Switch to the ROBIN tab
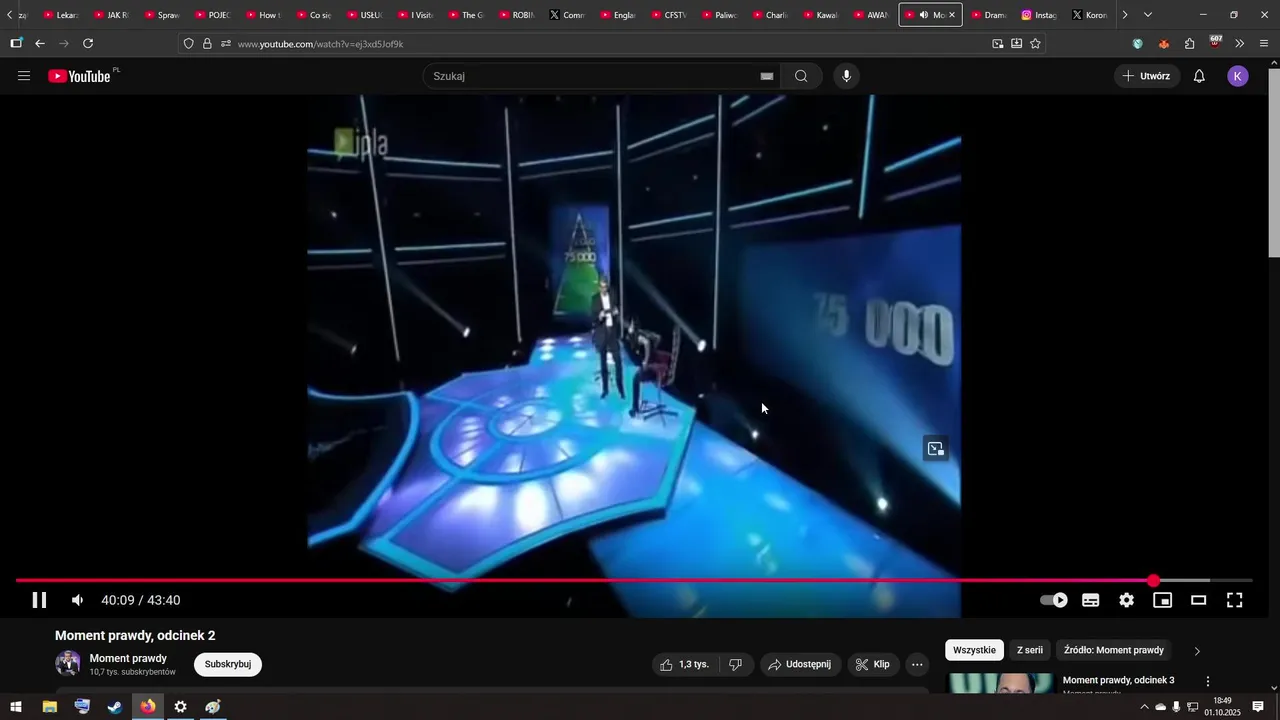This screenshot has width=1280, height=720. 516,15
